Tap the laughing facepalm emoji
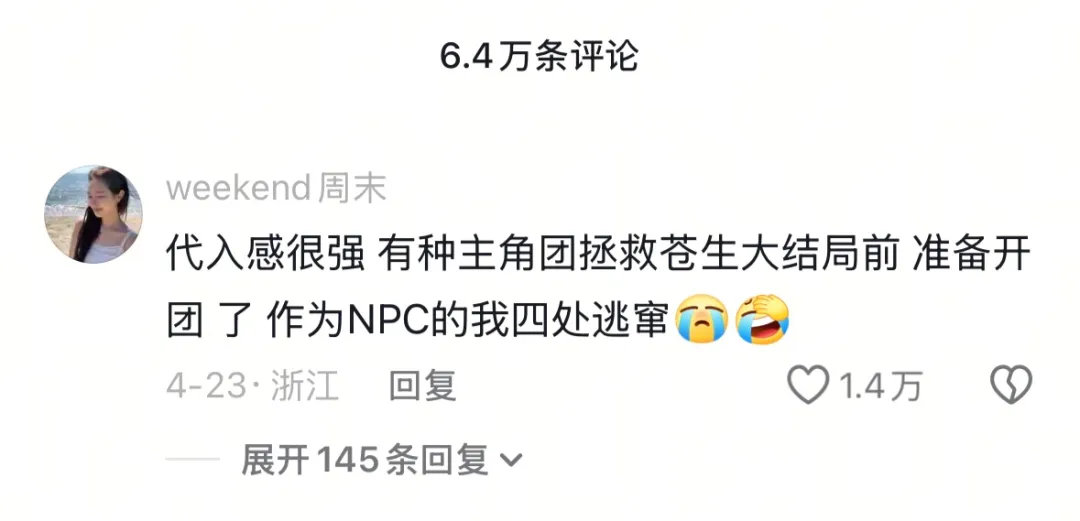Image resolution: width=1080 pixels, height=521 pixels. 762,320
